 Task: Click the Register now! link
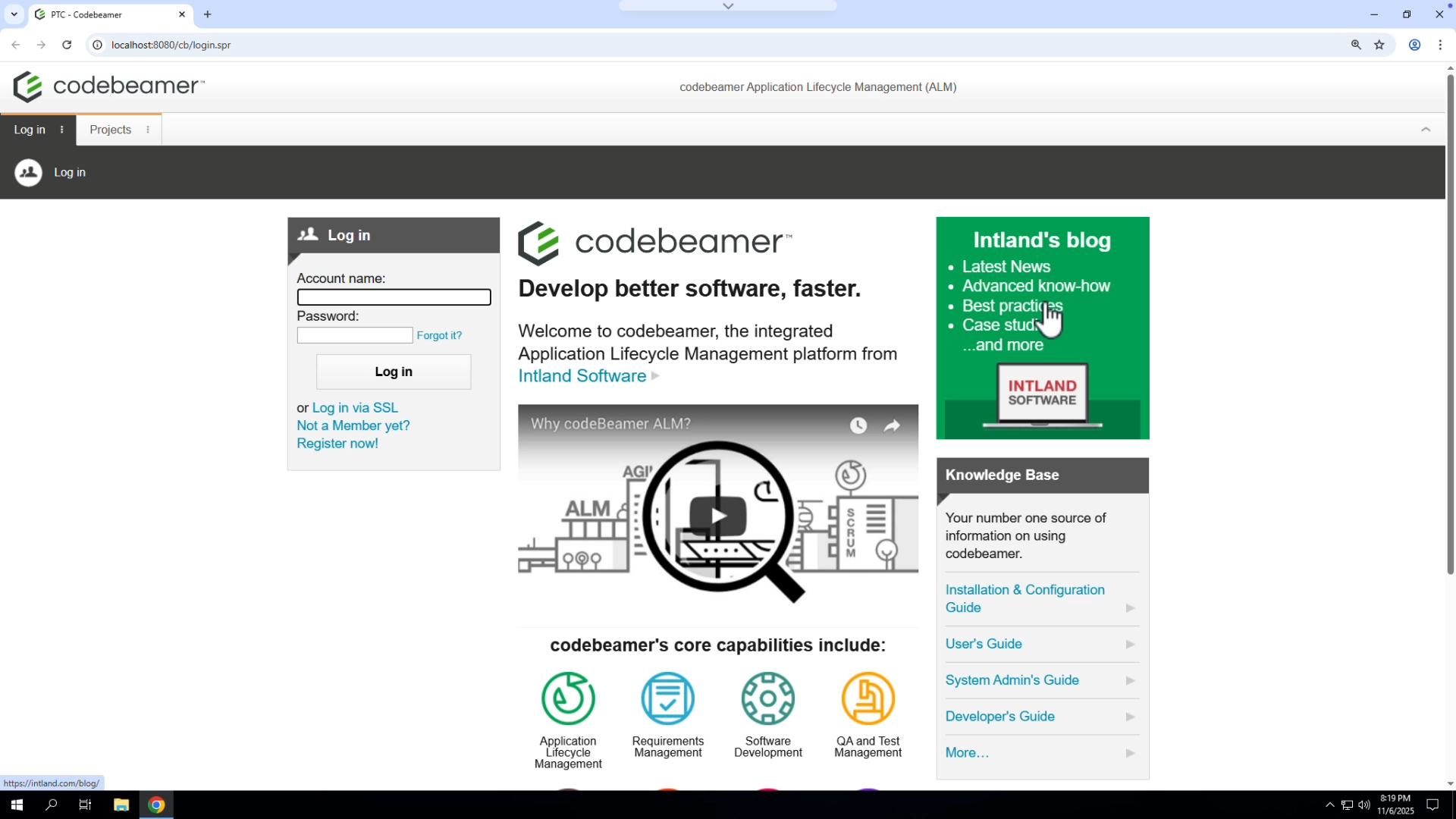[337, 444]
